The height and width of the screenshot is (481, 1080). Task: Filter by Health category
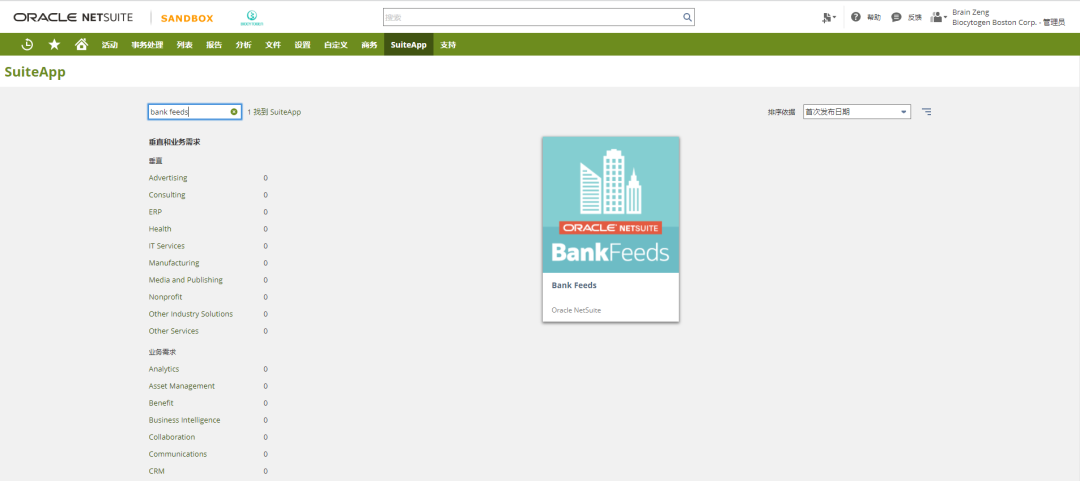160,229
